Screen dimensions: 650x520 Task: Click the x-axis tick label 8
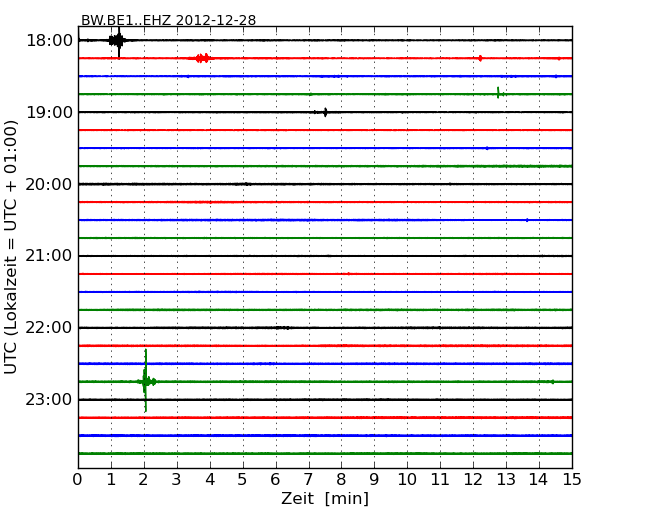[342, 479]
